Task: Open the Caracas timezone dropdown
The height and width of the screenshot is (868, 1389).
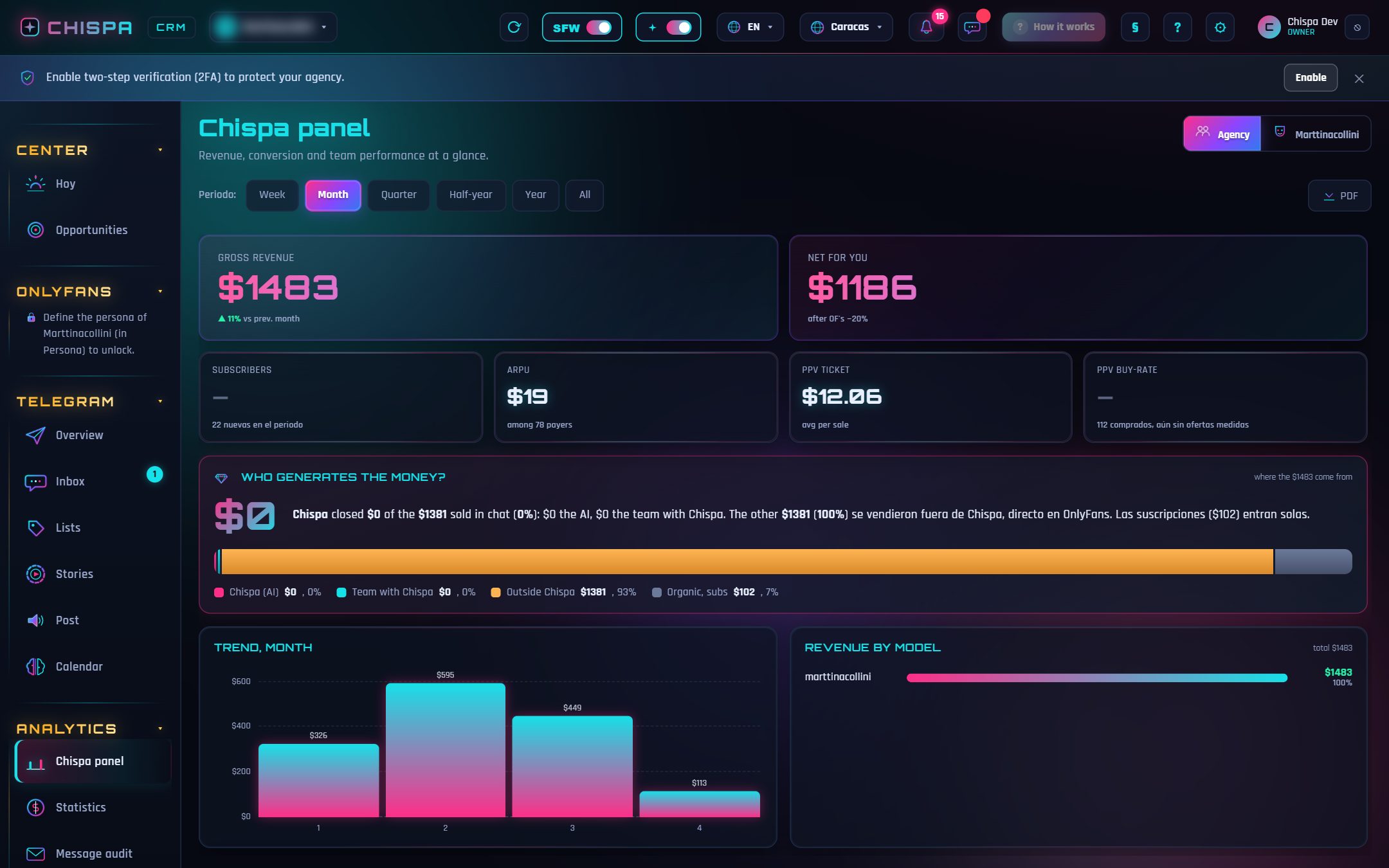Action: pyautogui.click(x=846, y=27)
